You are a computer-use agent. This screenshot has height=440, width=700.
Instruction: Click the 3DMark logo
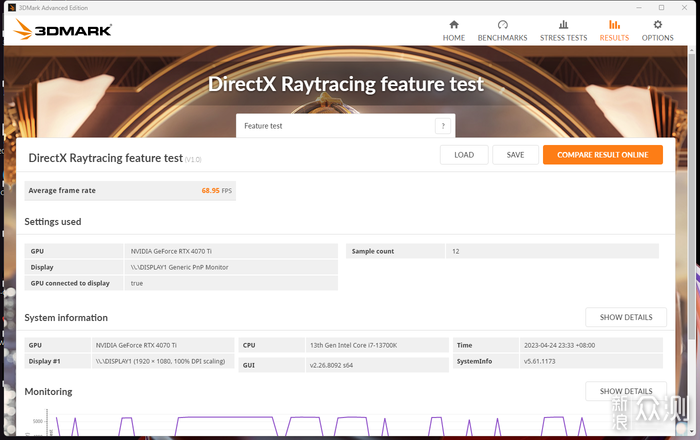click(62, 29)
